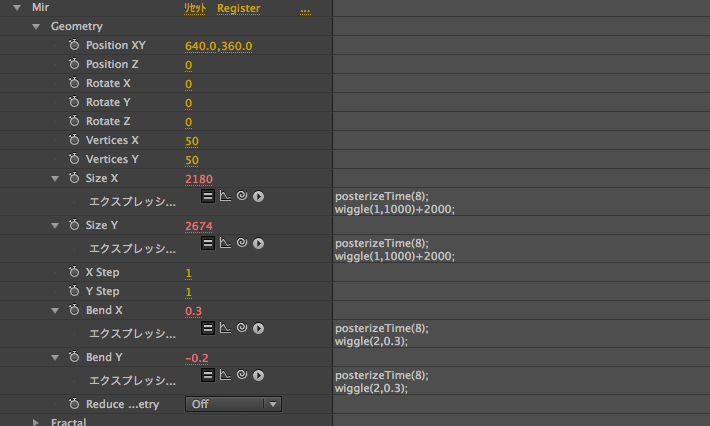Click the Size Y expression pick whip
The height and width of the screenshot is (426, 710).
(x=241, y=243)
